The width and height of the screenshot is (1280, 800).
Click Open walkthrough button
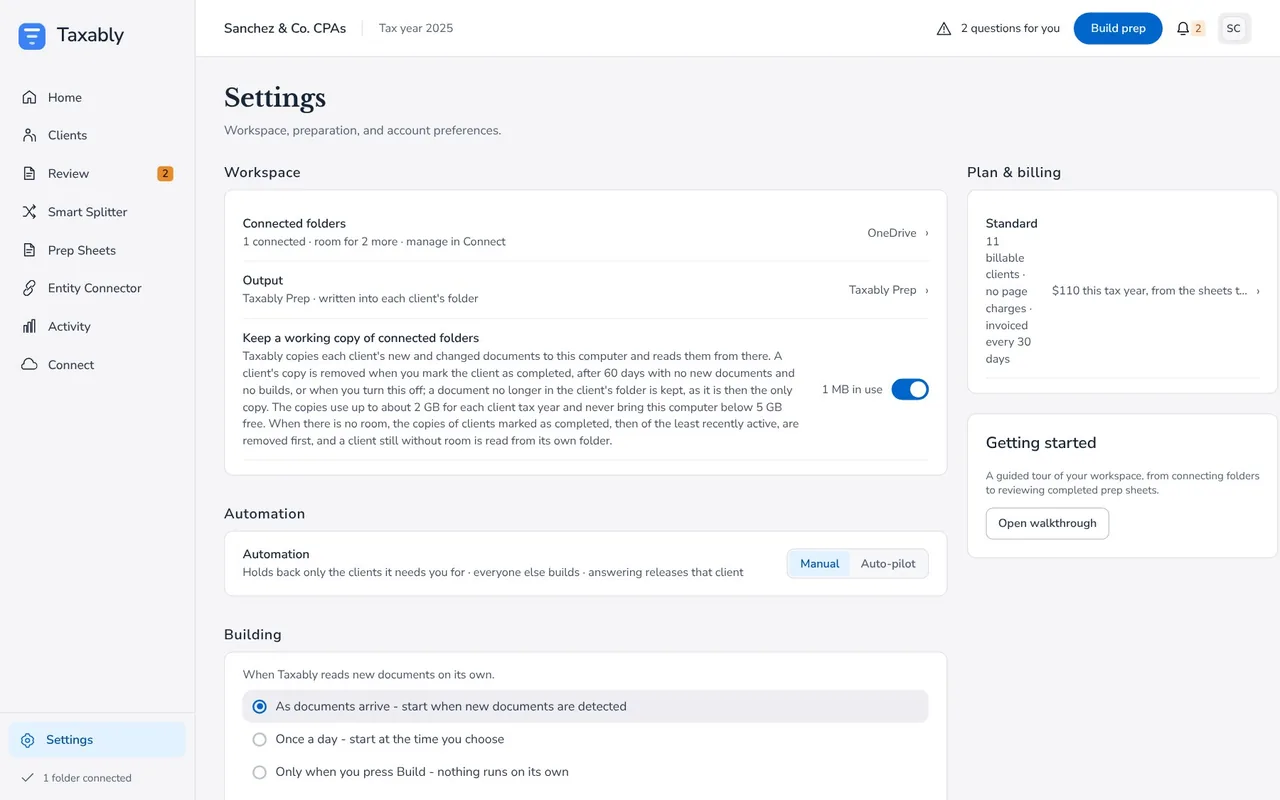coord(1047,523)
